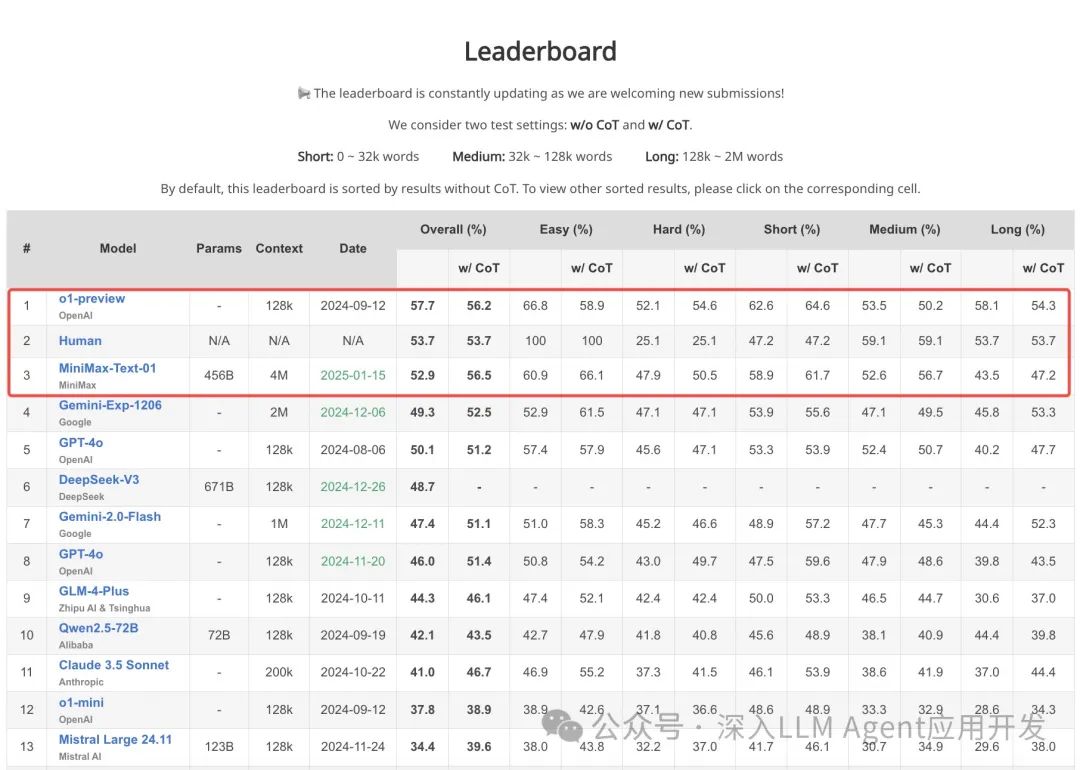Click overall score 52.9 for MiniMax-Text-01
The height and width of the screenshot is (770, 1080).
click(422, 375)
